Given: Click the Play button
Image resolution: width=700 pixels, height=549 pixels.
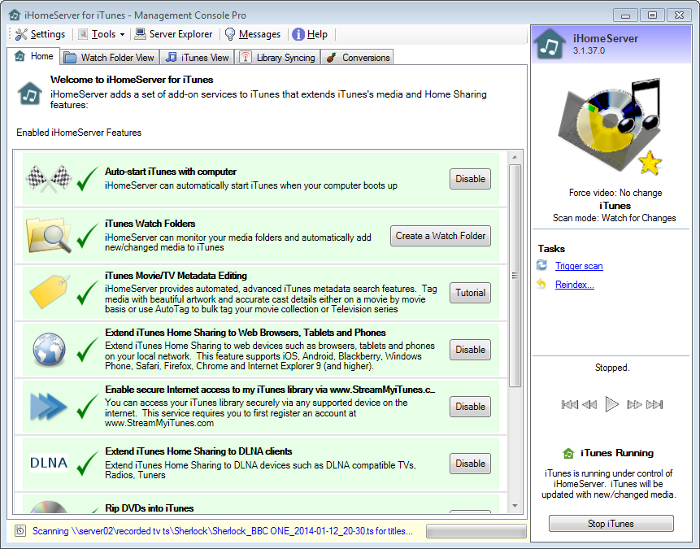Looking at the screenshot, I should point(612,404).
